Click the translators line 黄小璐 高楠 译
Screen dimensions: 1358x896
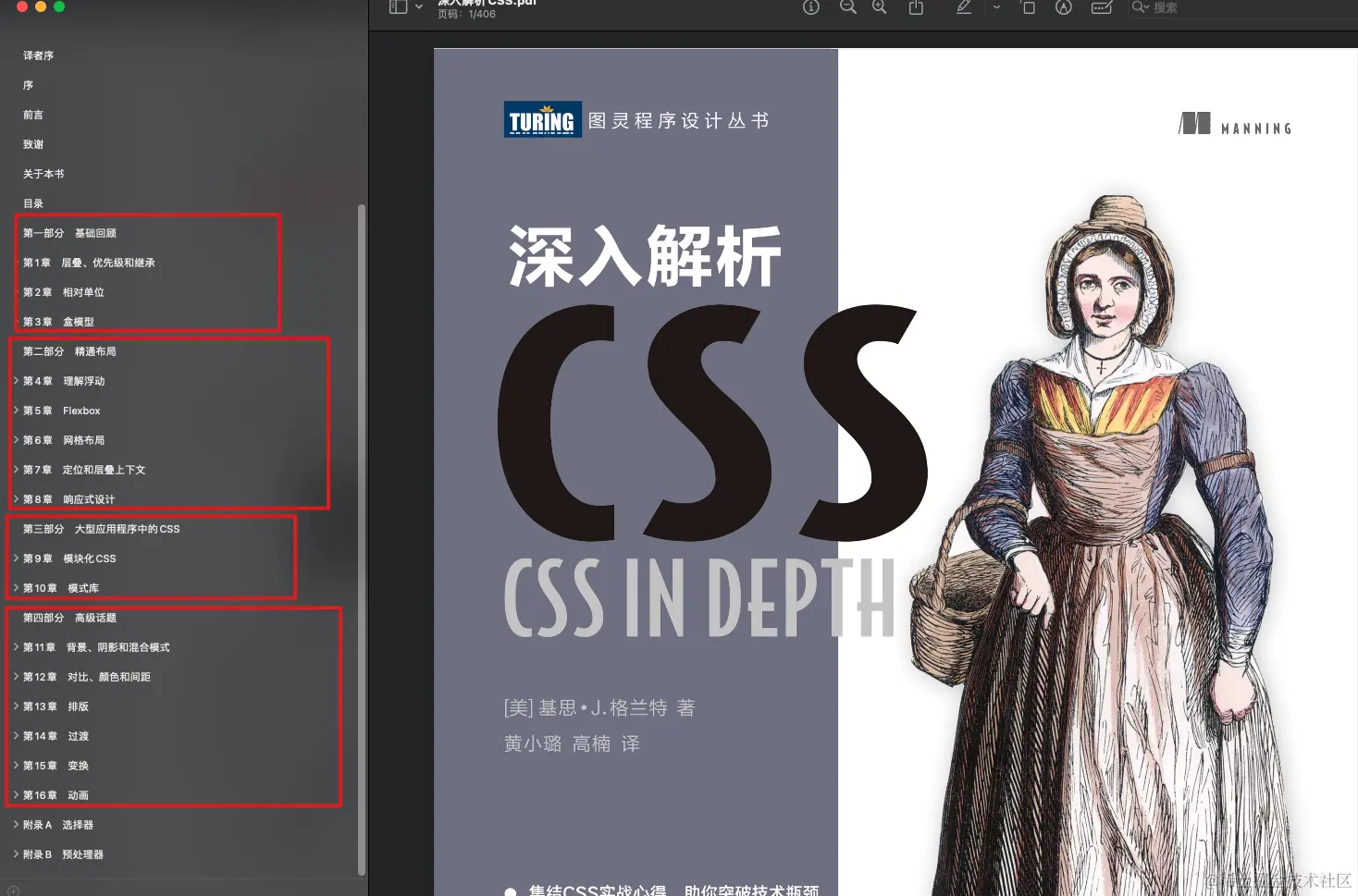[572, 743]
